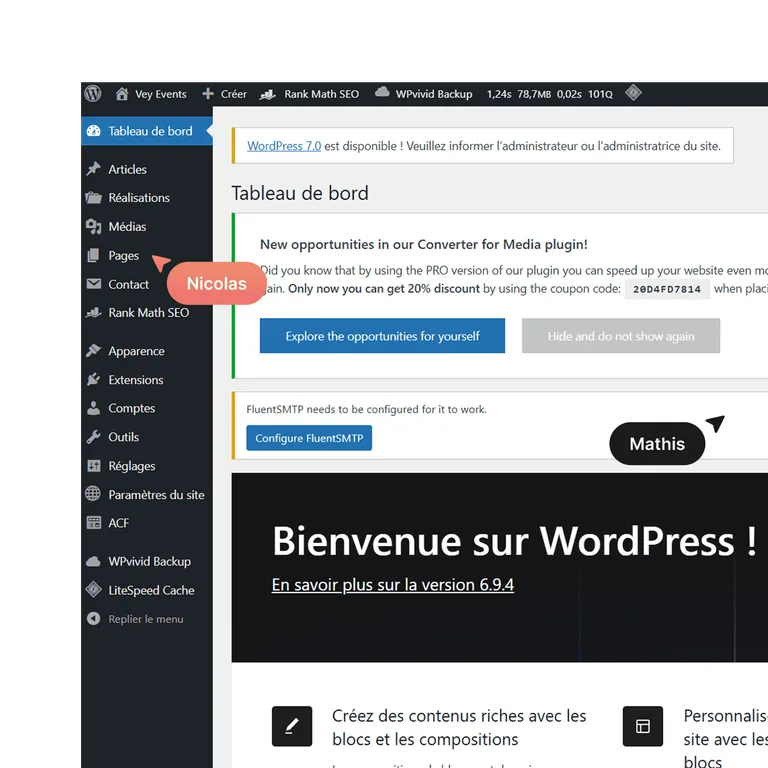Open the Extensions menu label
Screen dimensions: 768x768
[x=136, y=380]
